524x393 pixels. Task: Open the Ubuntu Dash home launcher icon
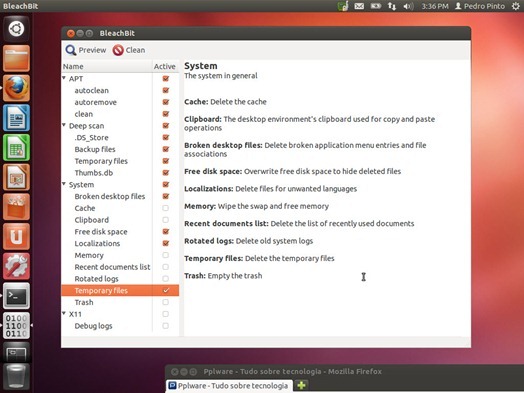click(16, 28)
